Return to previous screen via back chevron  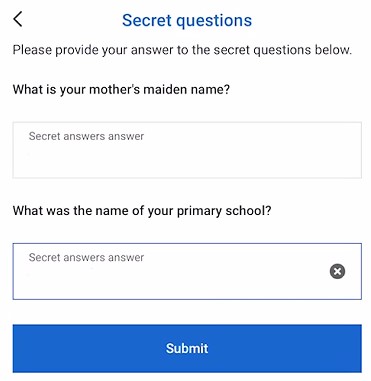(x=18, y=19)
